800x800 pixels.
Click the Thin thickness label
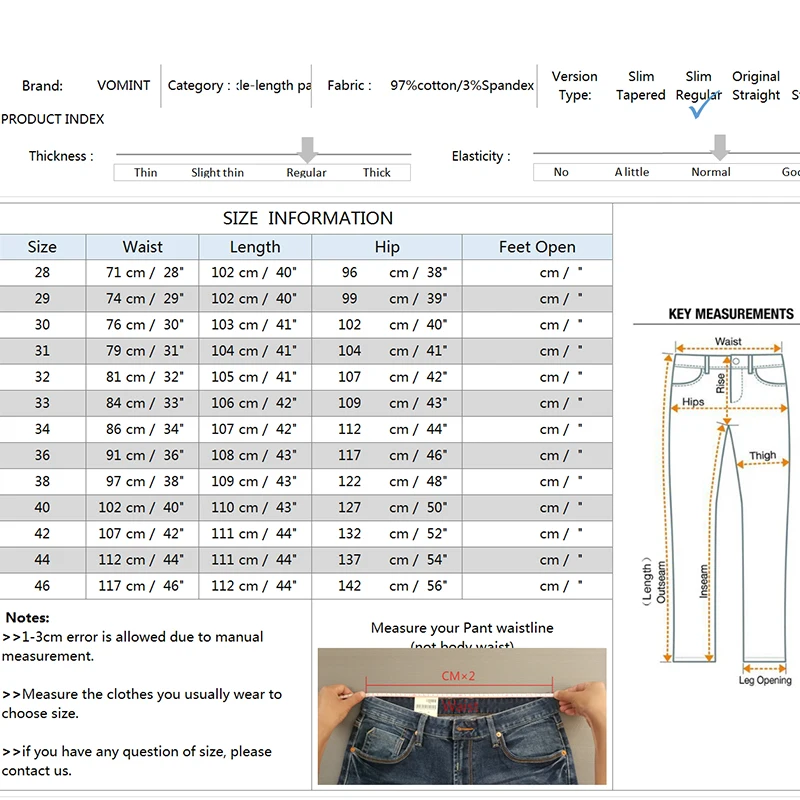pos(145,172)
